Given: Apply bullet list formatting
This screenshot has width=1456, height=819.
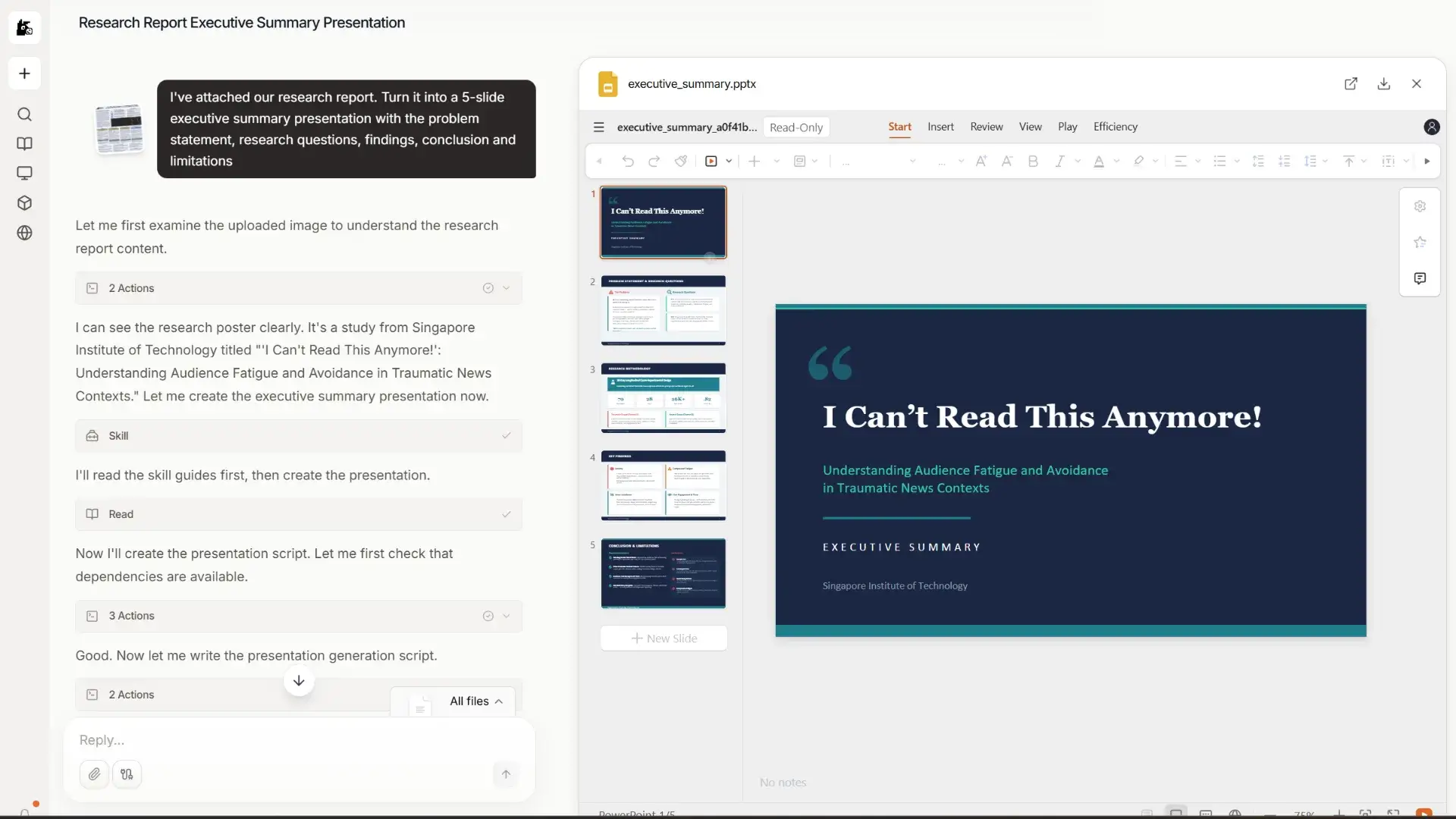Looking at the screenshot, I should click(1219, 162).
